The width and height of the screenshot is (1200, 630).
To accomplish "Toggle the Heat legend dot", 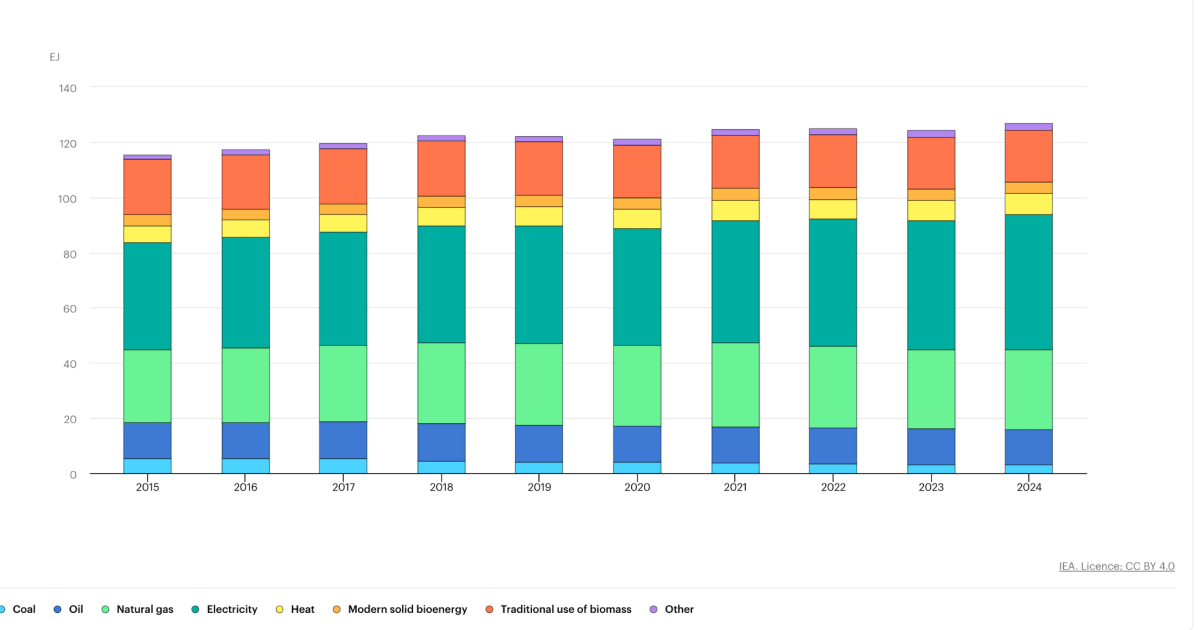I will point(279,609).
